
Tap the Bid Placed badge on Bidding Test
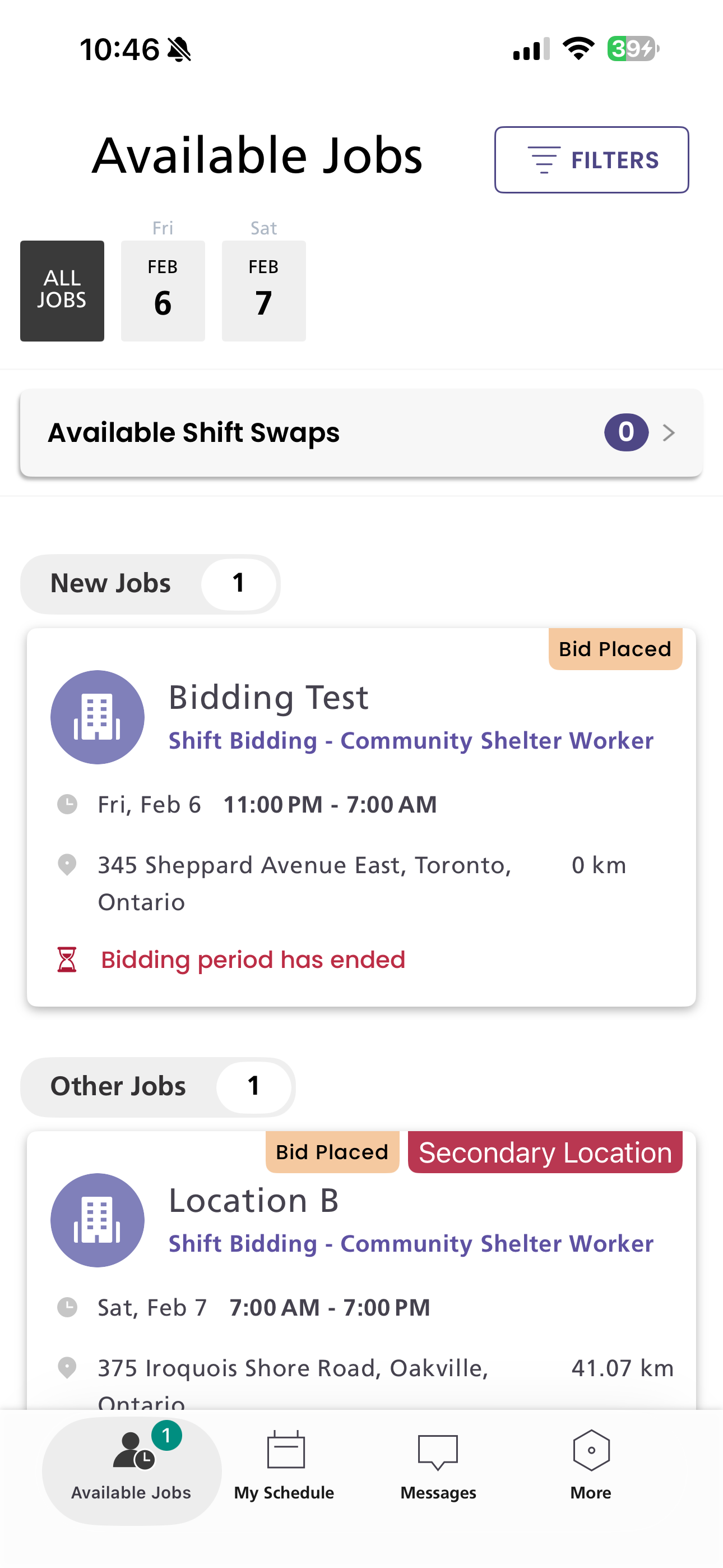coord(615,649)
